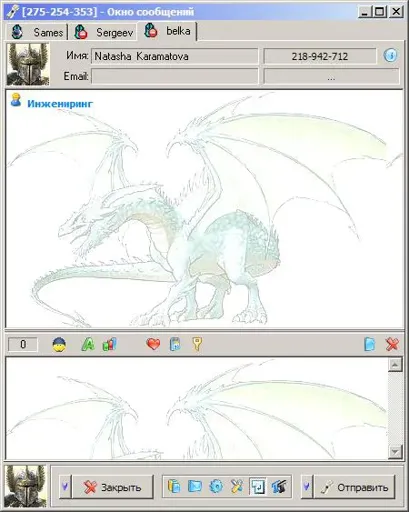Viewport: 409px width, 512px height.
Task: Click the blue clipboard icon in middle toolbar
Action: [x=175, y=344]
